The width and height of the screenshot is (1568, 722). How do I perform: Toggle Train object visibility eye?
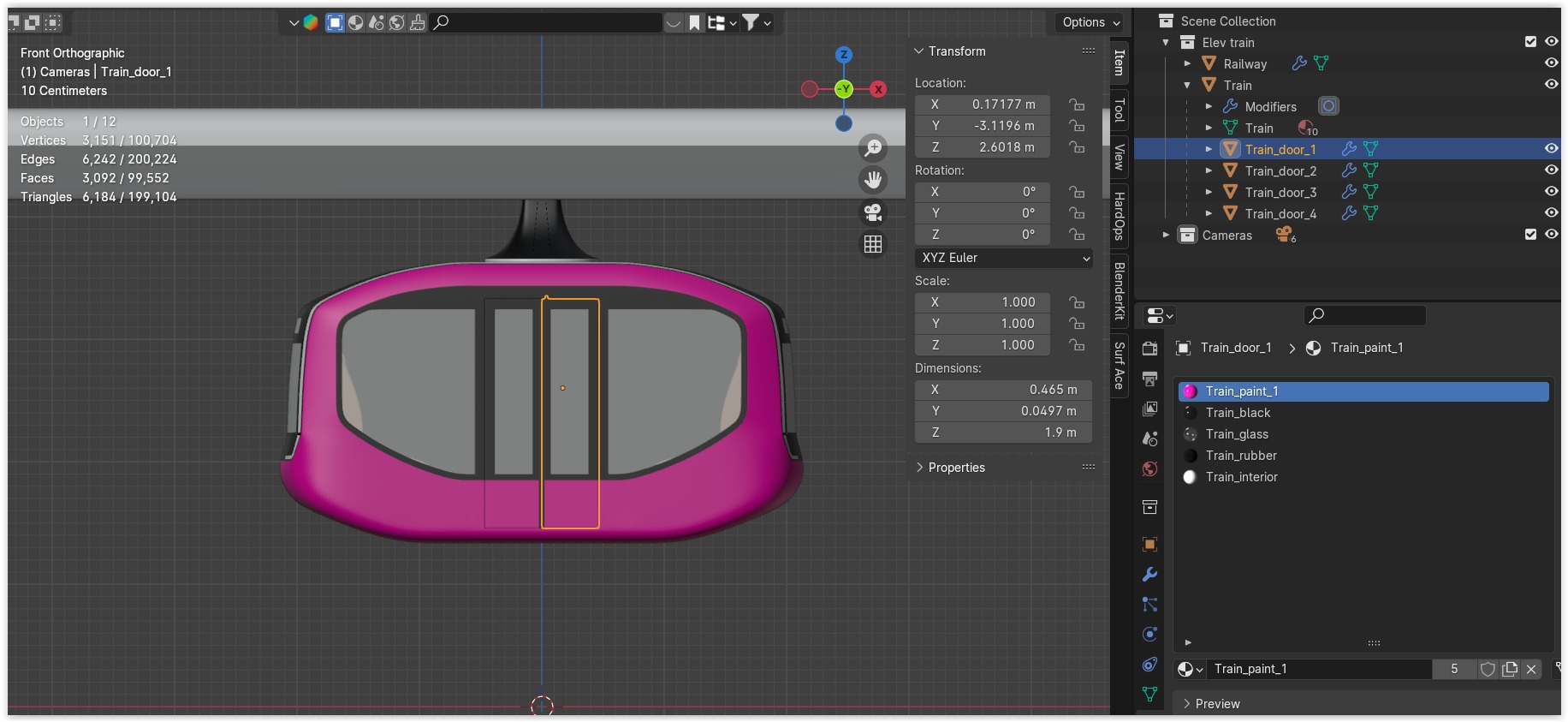1551,85
